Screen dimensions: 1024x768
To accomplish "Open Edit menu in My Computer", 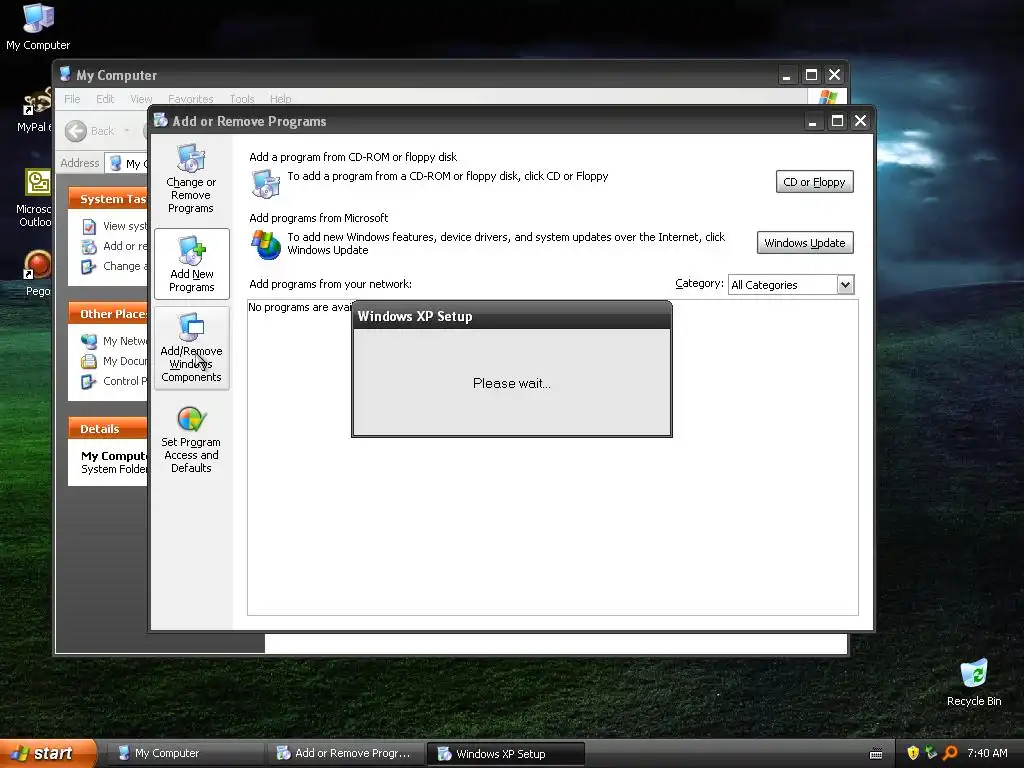I will point(105,99).
